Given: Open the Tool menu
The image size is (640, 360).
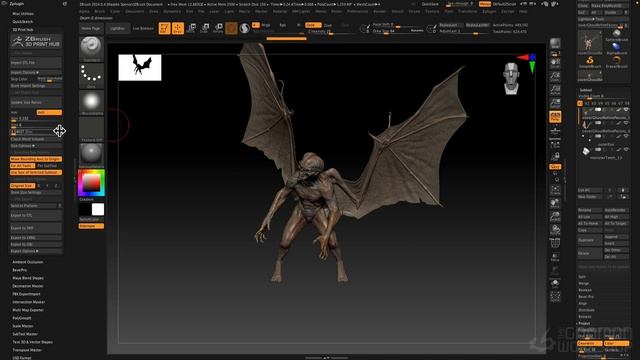Looking at the screenshot, I should (449, 11).
